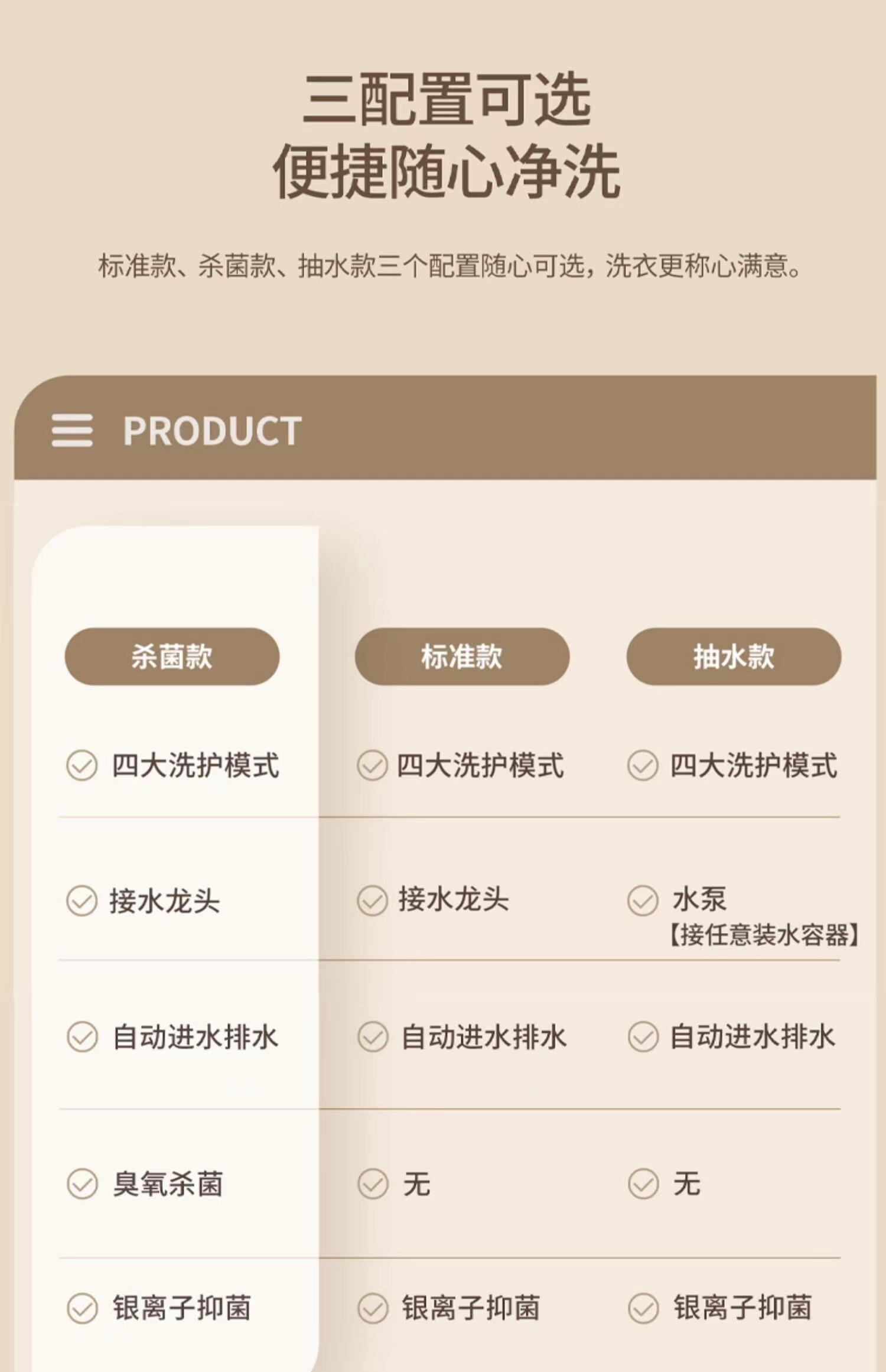Open the hamburger menu beside PRODUCT
886x1372 pixels.
71,430
